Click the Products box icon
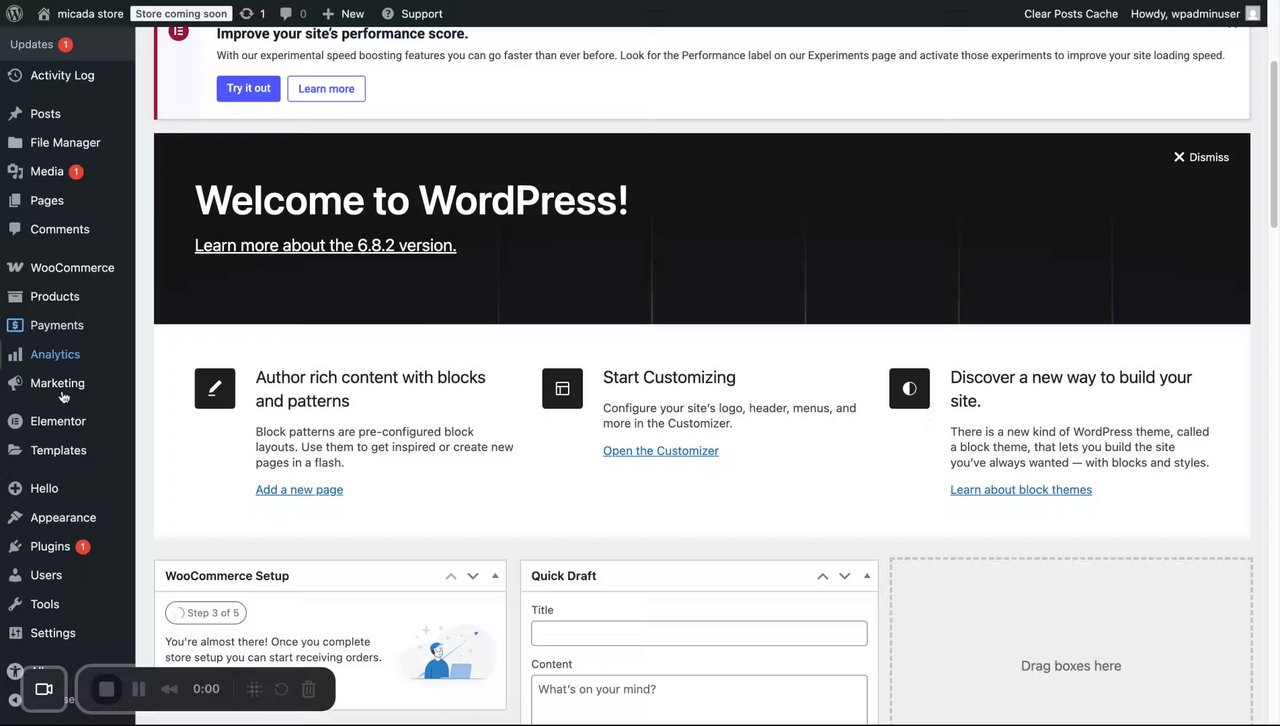Image resolution: width=1280 pixels, height=726 pixels. coord(15,297)
